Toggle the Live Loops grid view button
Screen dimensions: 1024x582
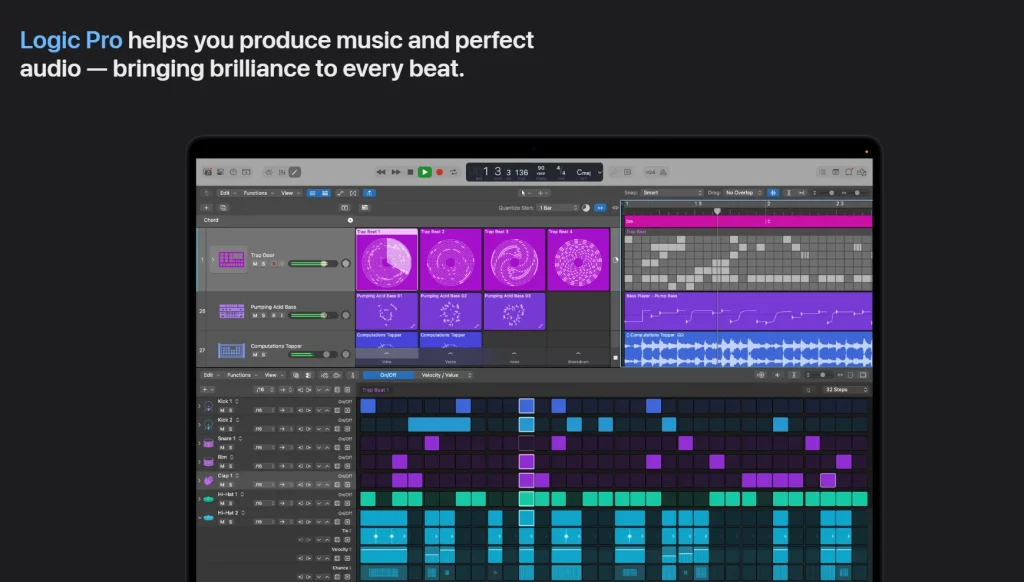(312, 193)
